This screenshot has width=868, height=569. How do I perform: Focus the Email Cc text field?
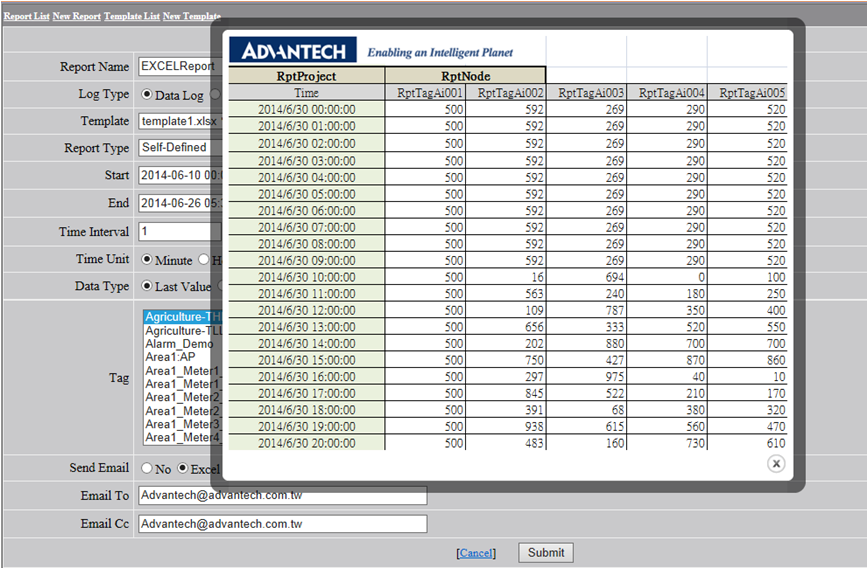pyautogui.click(x=282, y=524)
